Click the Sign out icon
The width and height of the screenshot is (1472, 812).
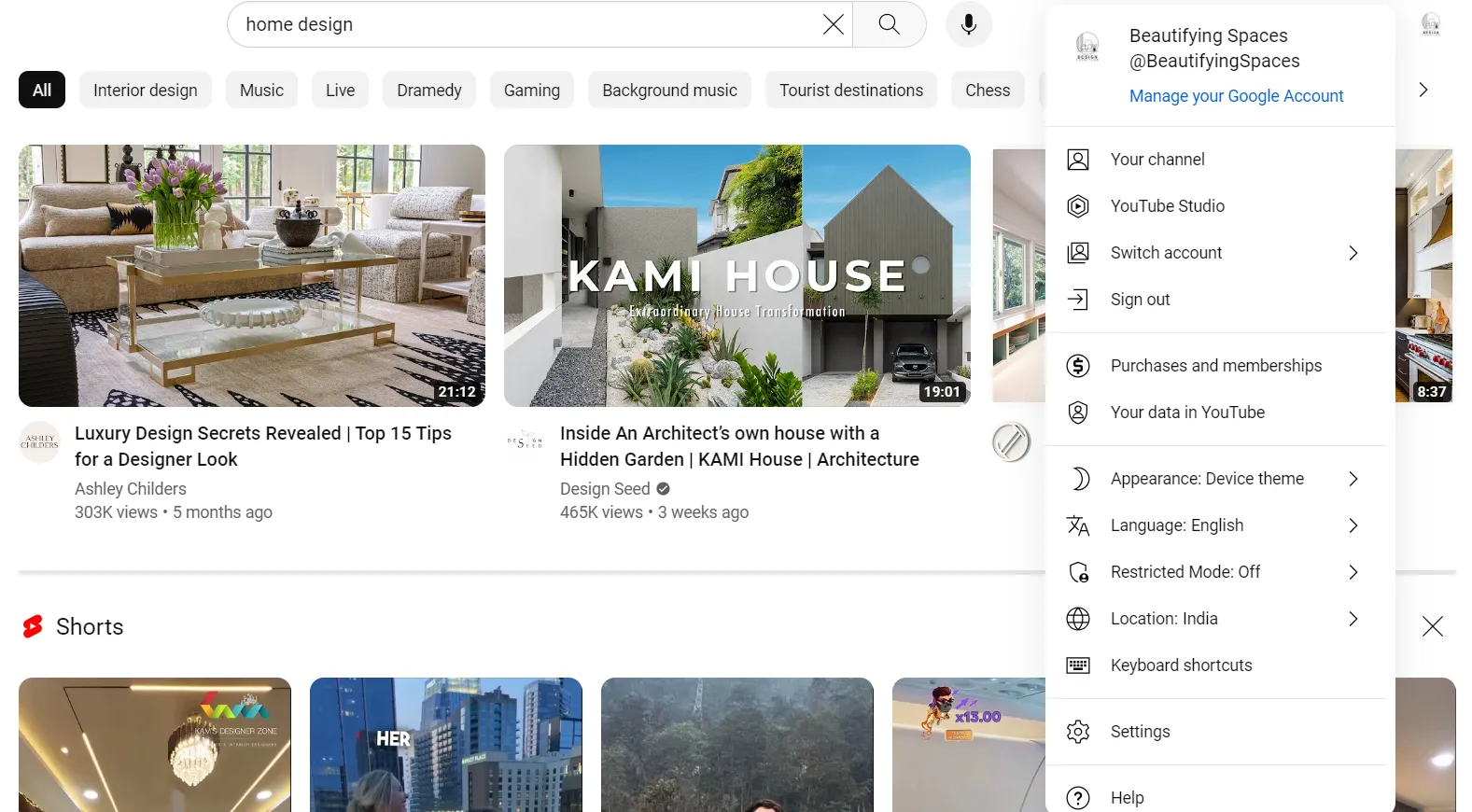[1078, 300]
